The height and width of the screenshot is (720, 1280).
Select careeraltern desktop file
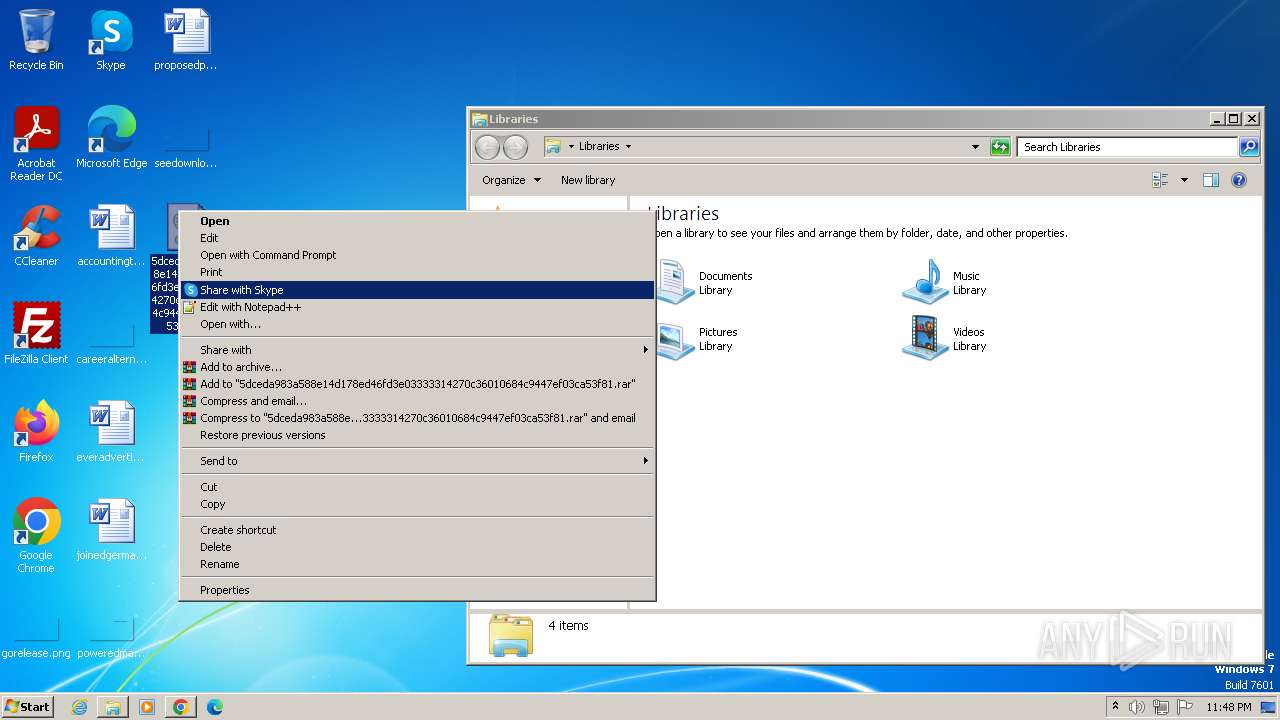pos(111,344)
